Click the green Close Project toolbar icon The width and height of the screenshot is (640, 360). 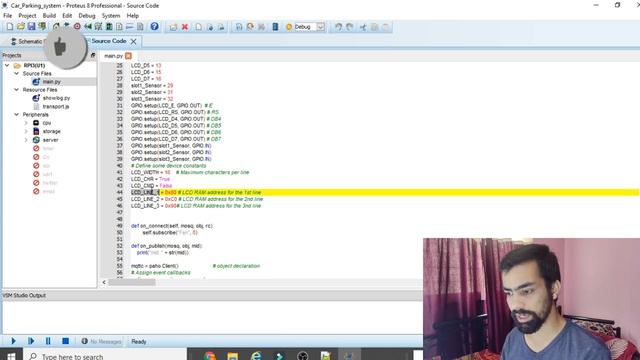point(42,27)
